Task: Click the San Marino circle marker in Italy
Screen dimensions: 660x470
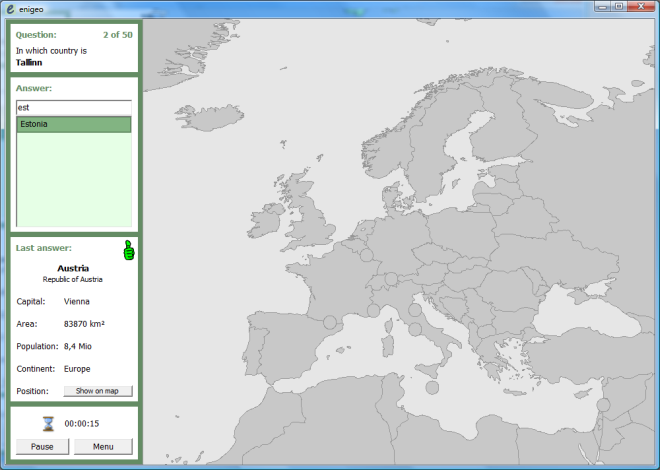Action: coord(414,311)
